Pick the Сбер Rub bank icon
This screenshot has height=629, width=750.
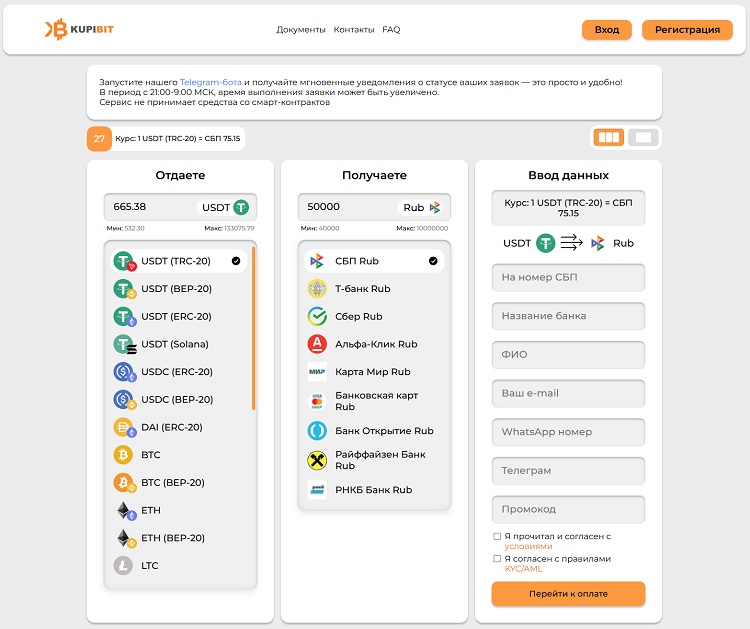pos(317,317)
